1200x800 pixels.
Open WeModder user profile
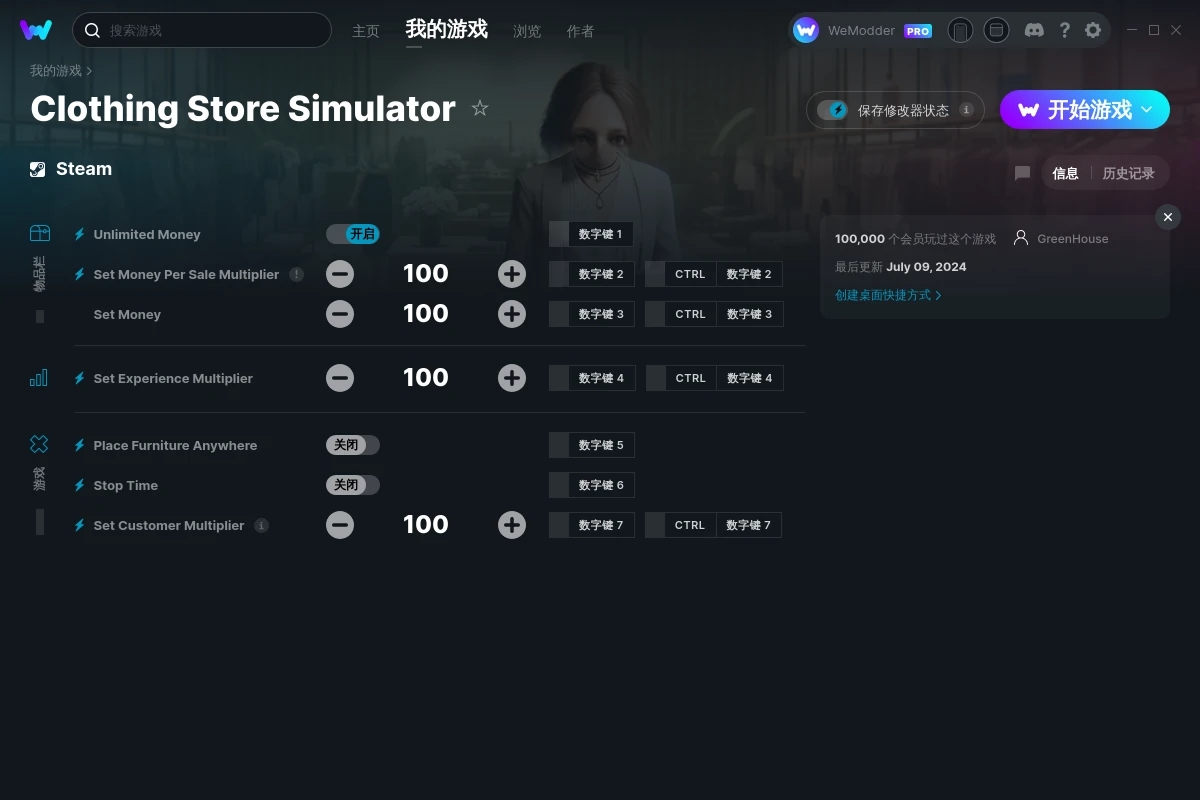[862, 30]
